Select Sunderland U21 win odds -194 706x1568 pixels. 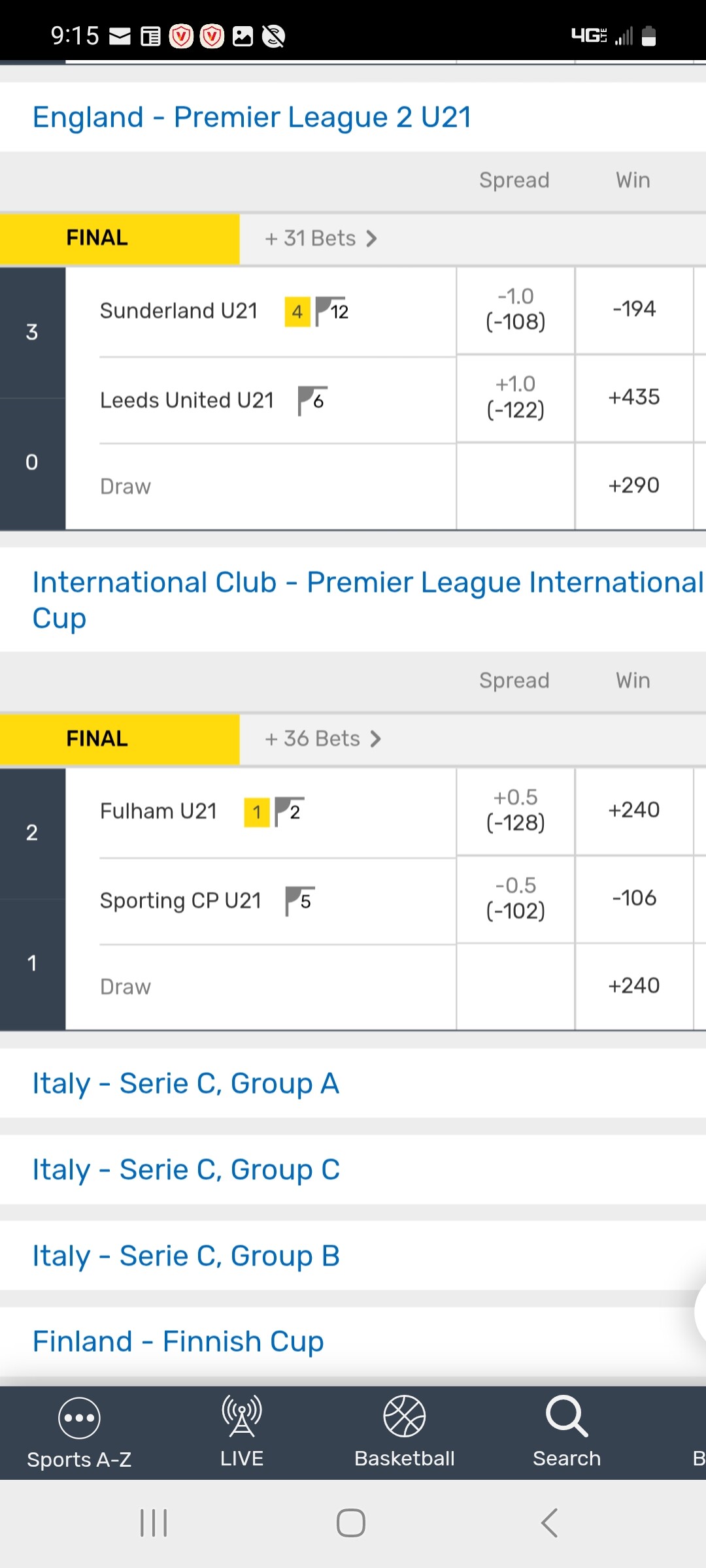tap(633, 309)
